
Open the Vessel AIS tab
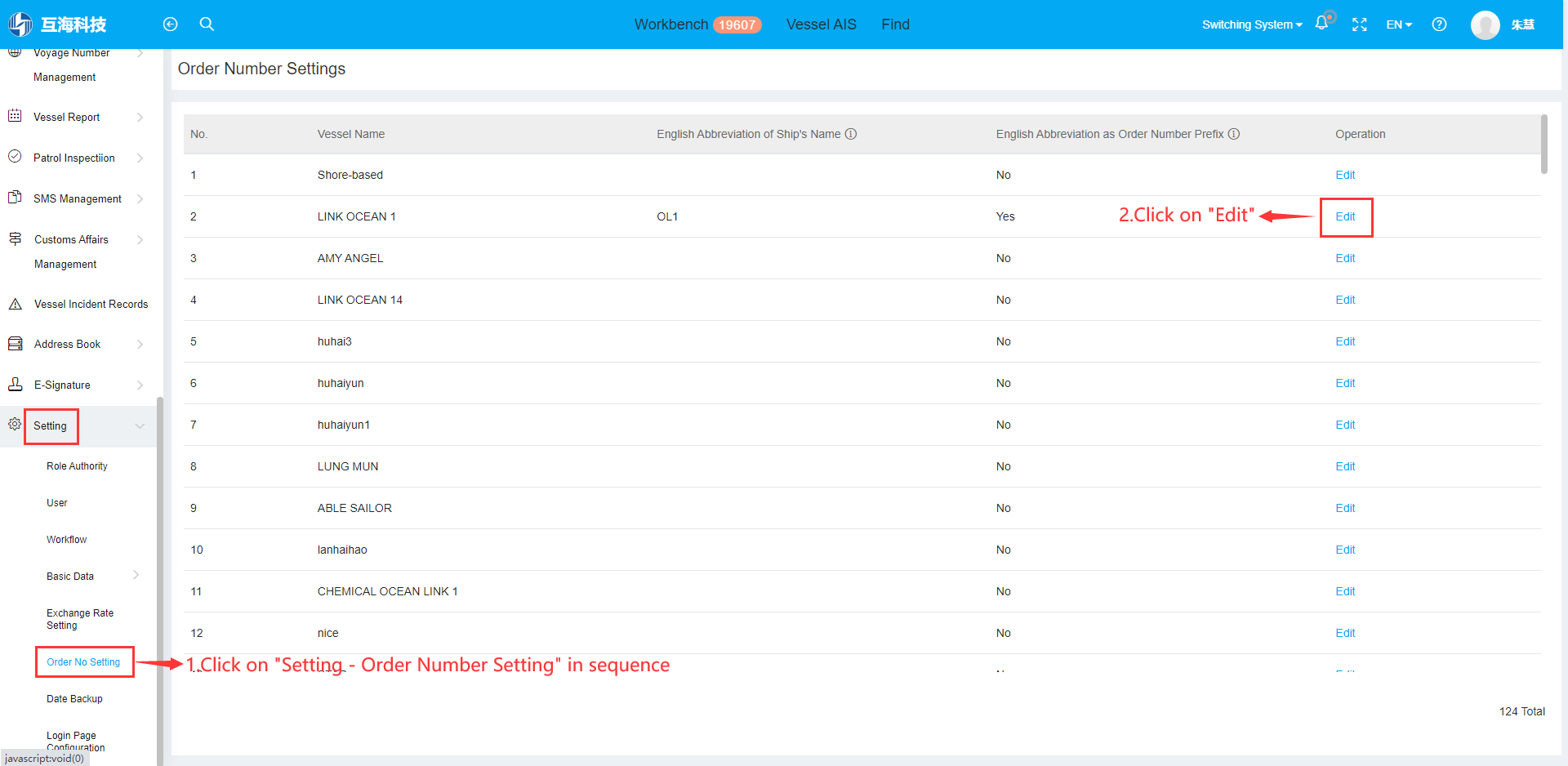point(821,24)
